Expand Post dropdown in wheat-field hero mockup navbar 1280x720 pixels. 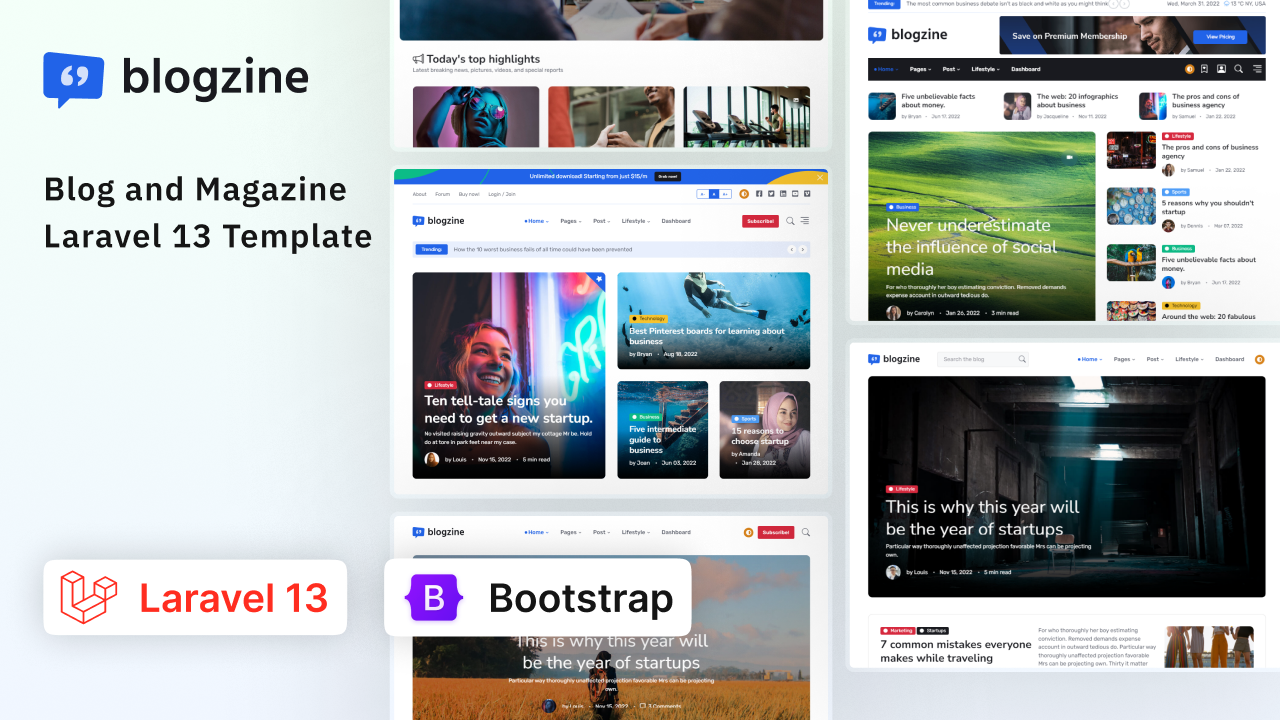(x=602, y=532)
